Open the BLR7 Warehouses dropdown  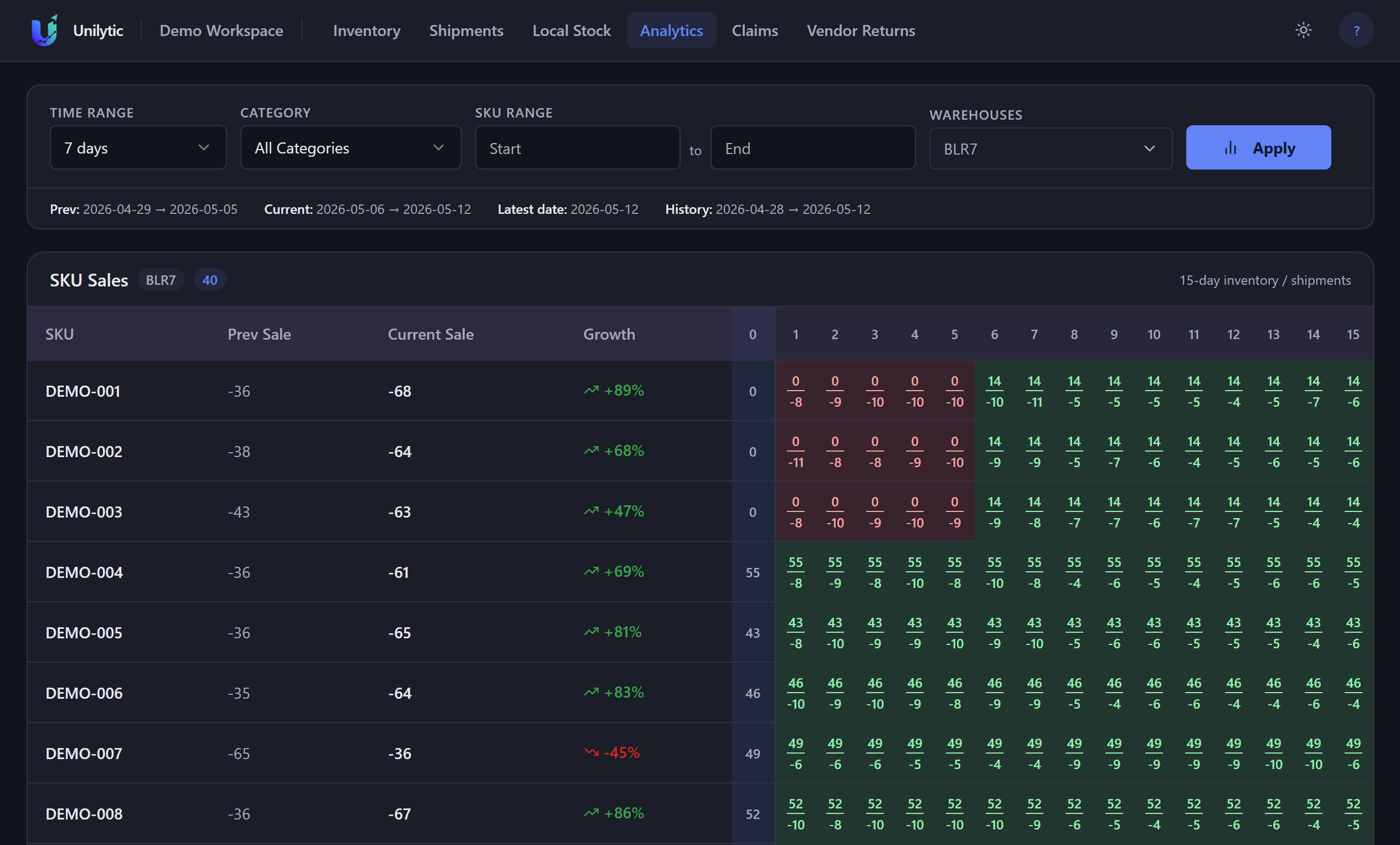(1051, 149)
